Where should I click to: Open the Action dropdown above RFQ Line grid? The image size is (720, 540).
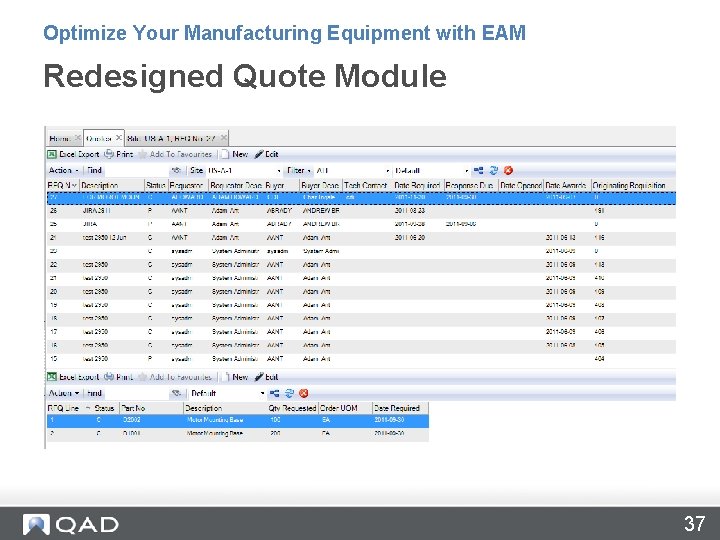pyautogui.click(x=64, y=394)
